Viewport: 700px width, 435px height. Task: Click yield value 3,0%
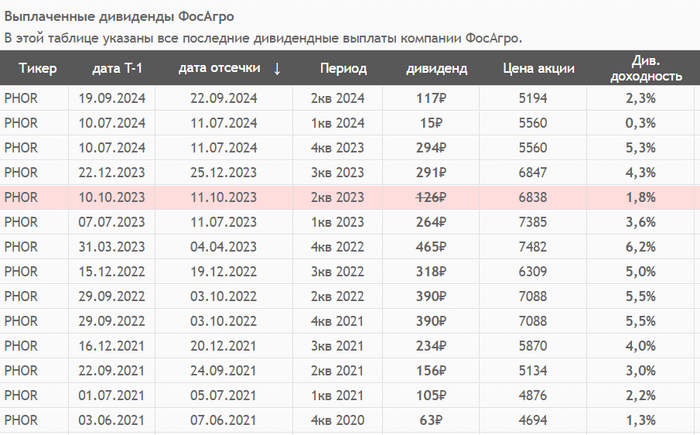[641, 371]
